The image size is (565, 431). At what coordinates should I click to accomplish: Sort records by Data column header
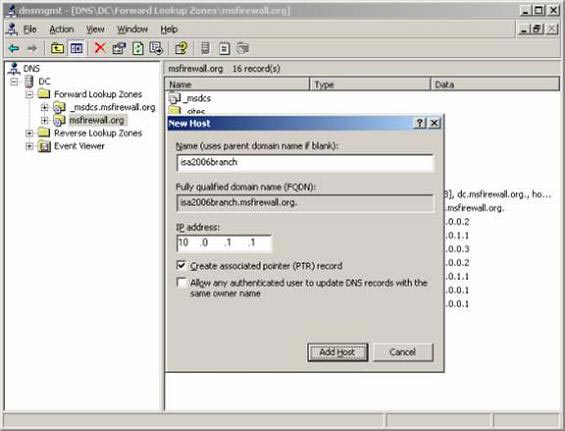(x=495, y=84)
